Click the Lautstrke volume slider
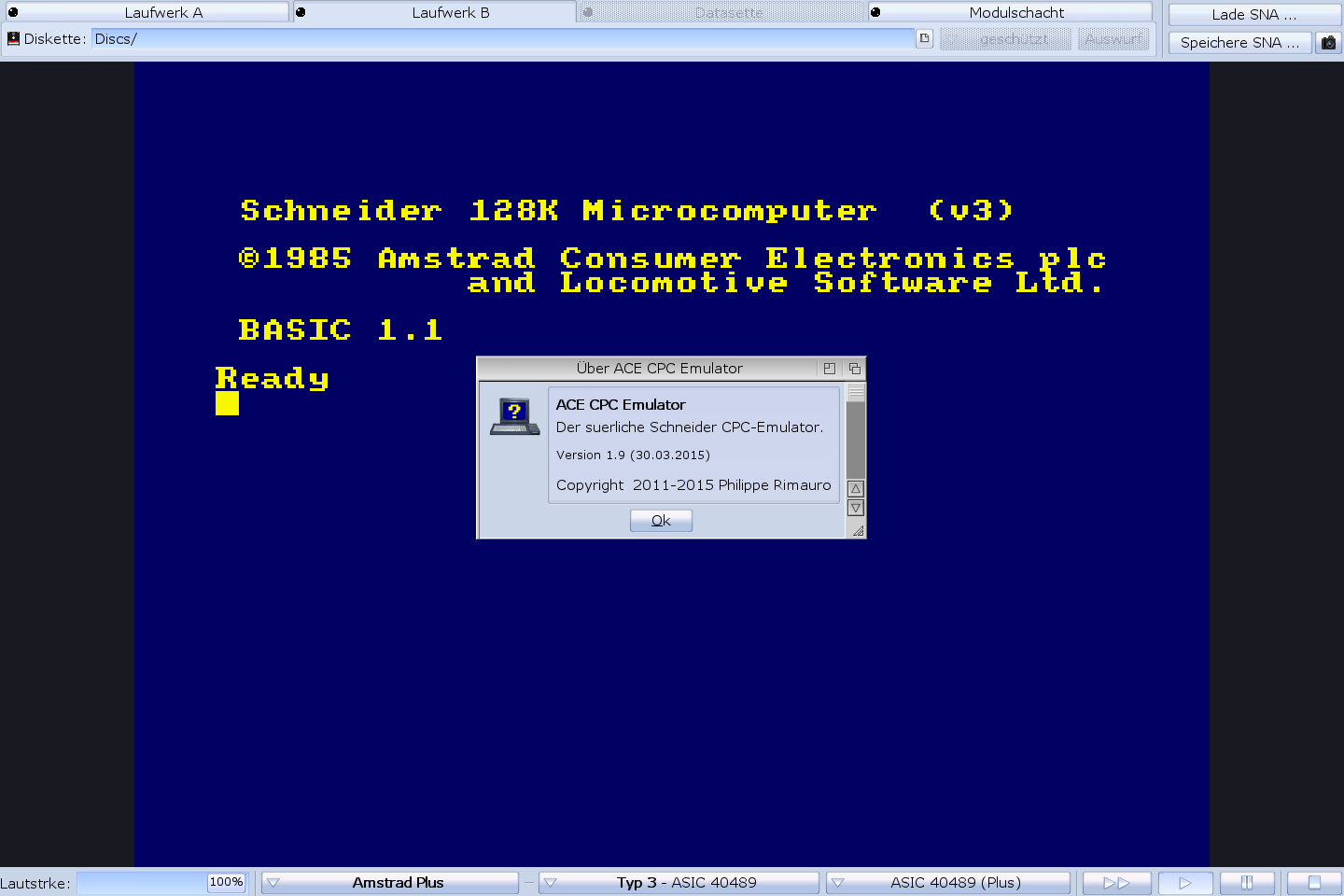Screen dimensions: 1344x896 (x=161, y=882)
